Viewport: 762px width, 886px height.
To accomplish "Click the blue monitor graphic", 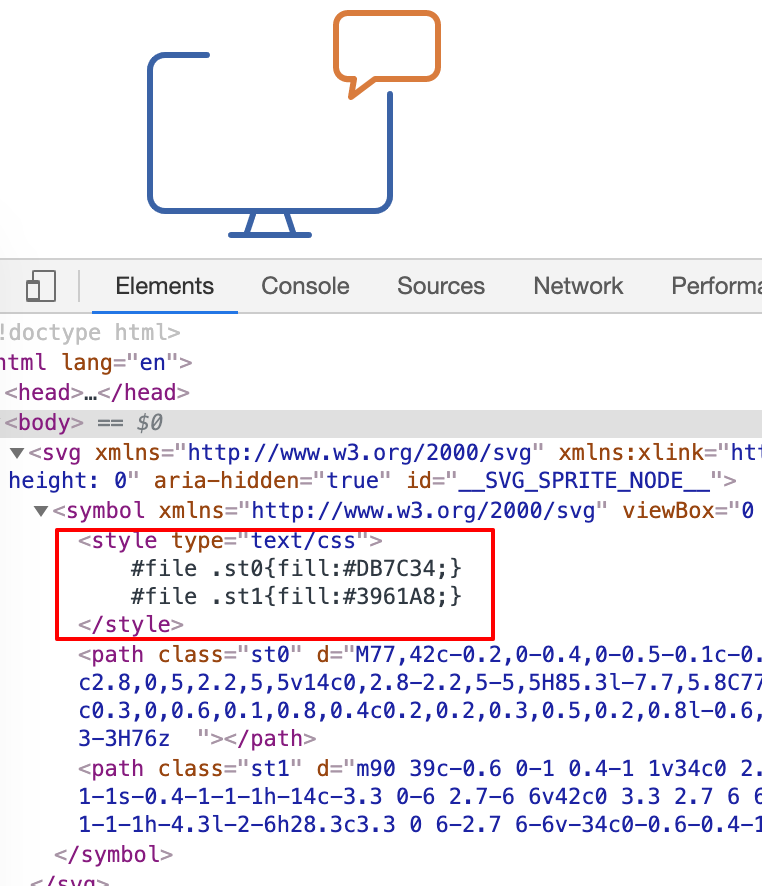I will (x=270, y=145).
